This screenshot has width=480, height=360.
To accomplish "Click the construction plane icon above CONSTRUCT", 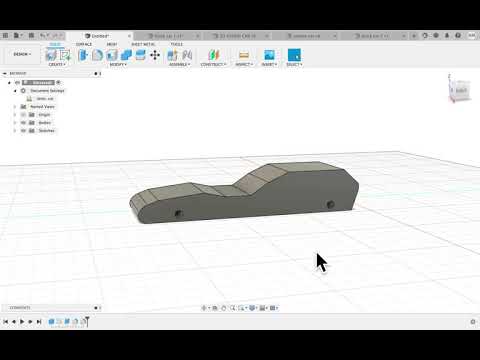I will pos(213,55).
